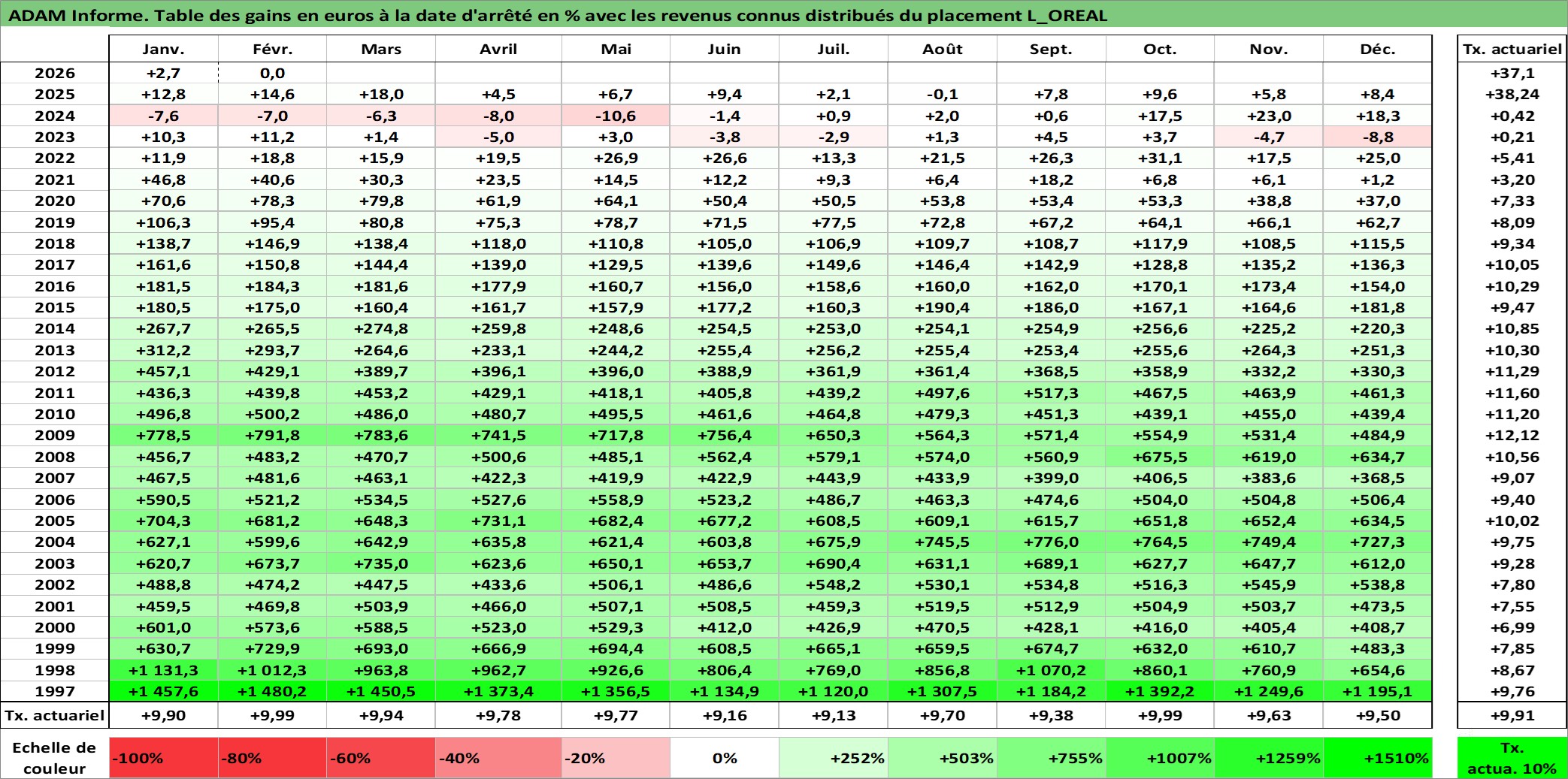Click the 2020 year row label
This screenshot has height=779, width=1568.
[x=55, y=201]
